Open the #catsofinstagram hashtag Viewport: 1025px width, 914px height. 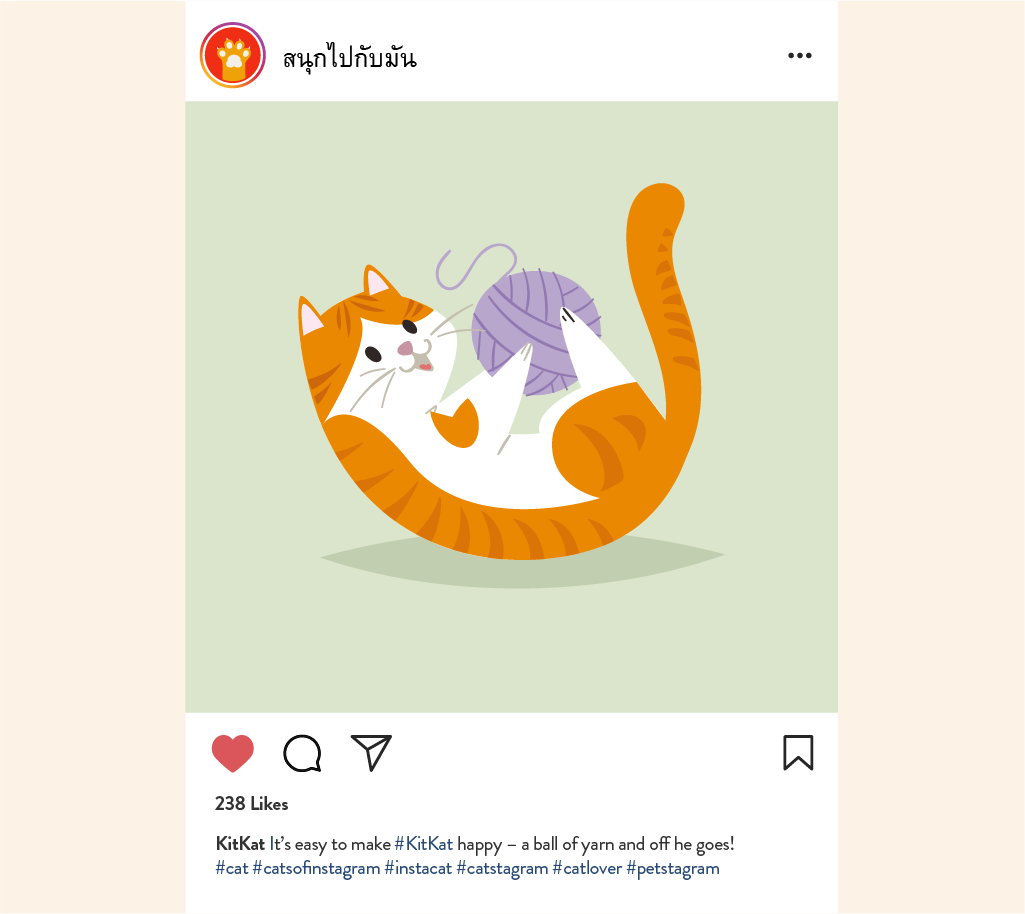[316, 868]
